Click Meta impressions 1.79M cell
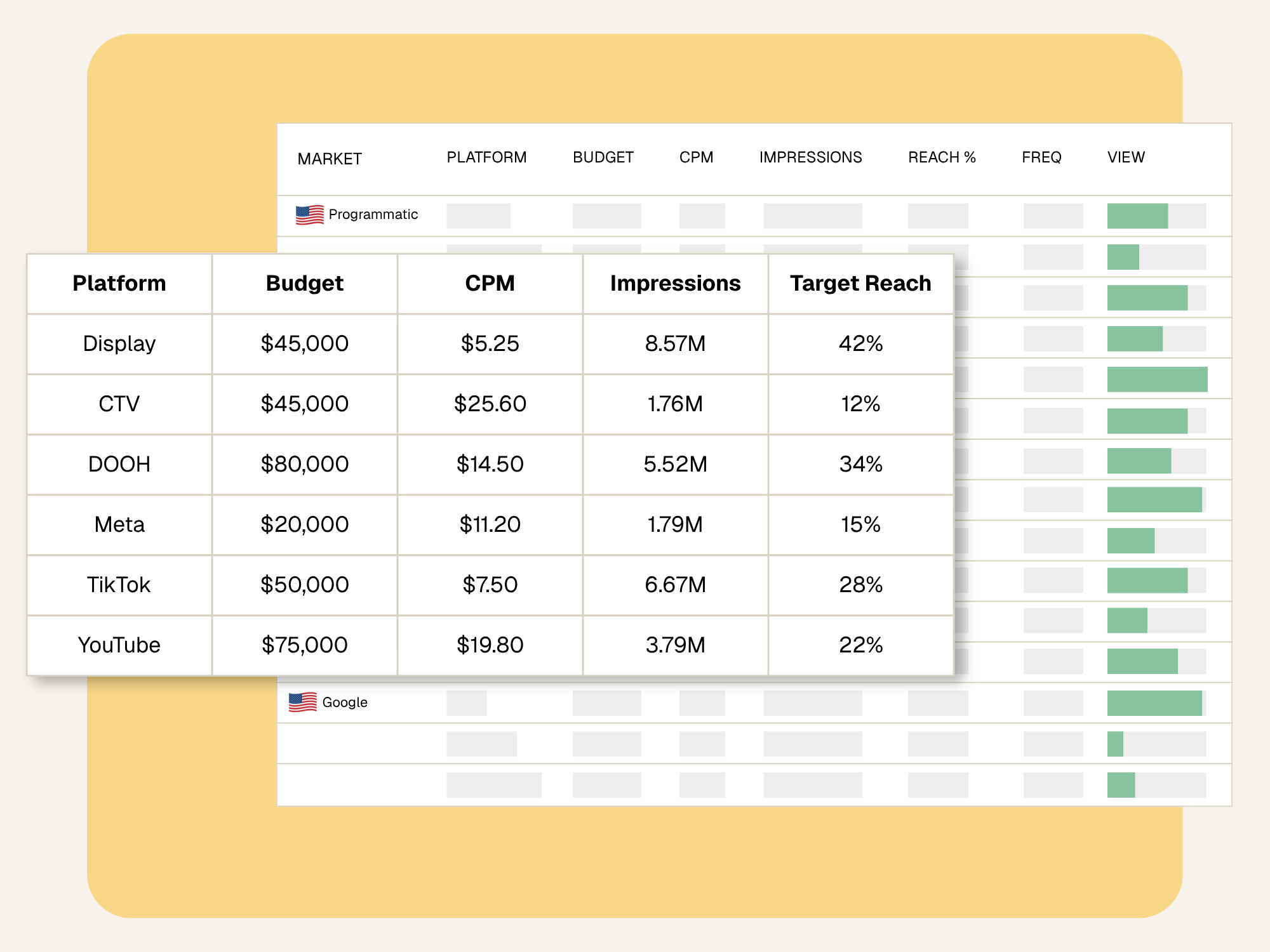The width and height of the screenshot is (1270, 952). pos(675,524)
